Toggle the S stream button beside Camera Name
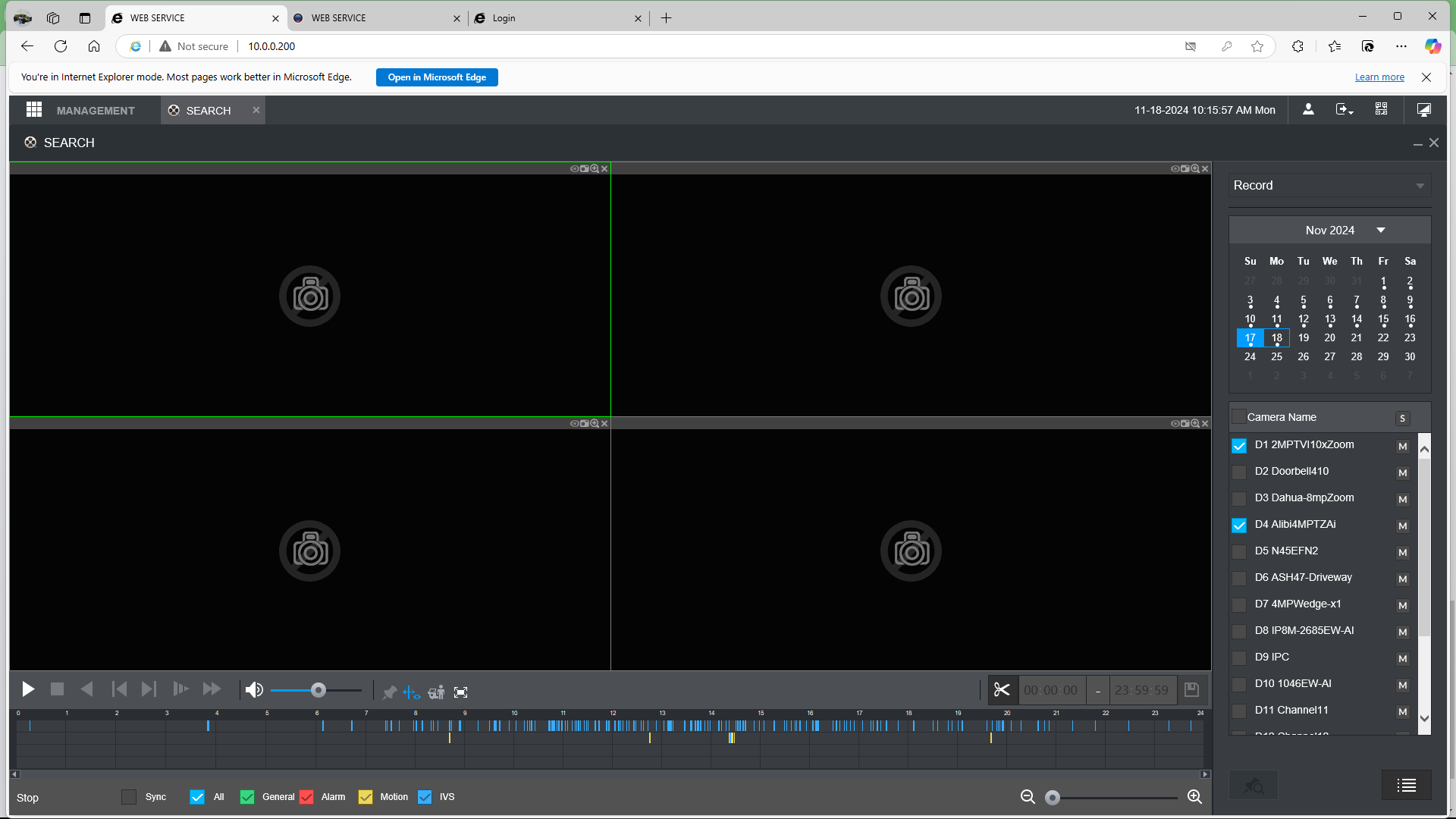This screenshot has width=1456, height=819. (x=1403, y=419)
